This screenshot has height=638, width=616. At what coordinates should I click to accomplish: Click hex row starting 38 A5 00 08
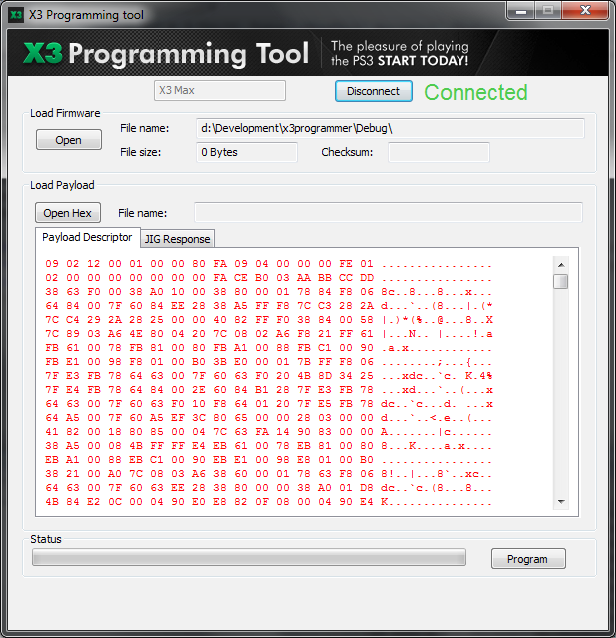click(x=269, y=446)
